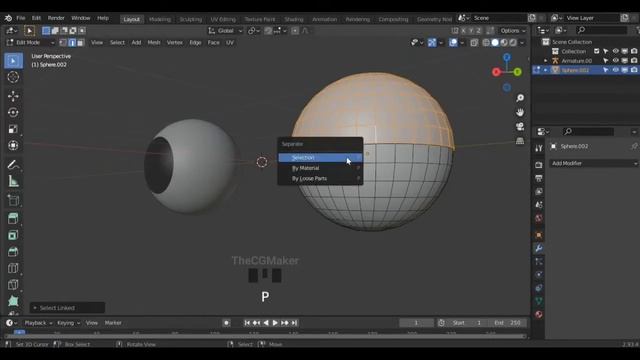The width and height of the screenshot is (640, 360).
Task: Choose Selection in the Separate menu
Action: click(x=320, y=158)
